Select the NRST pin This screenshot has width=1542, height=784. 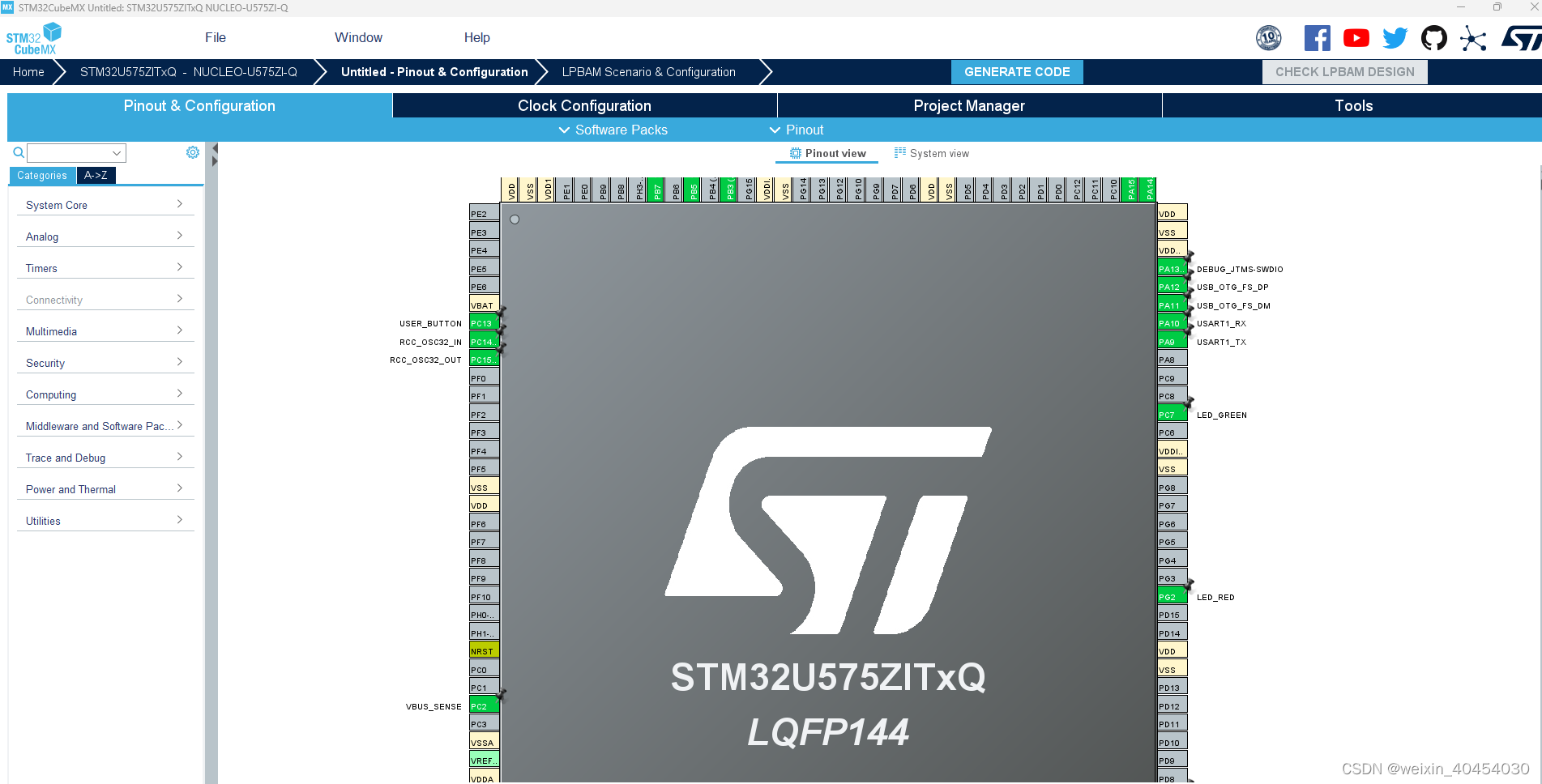point(484,651)
